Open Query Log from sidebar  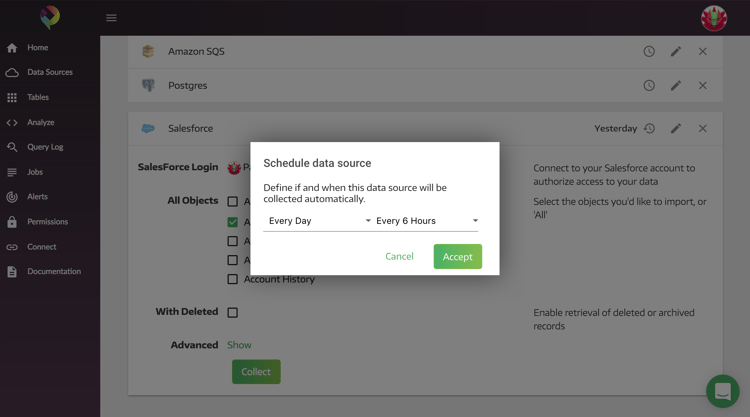pyautogui.click(x=45, y=147)
